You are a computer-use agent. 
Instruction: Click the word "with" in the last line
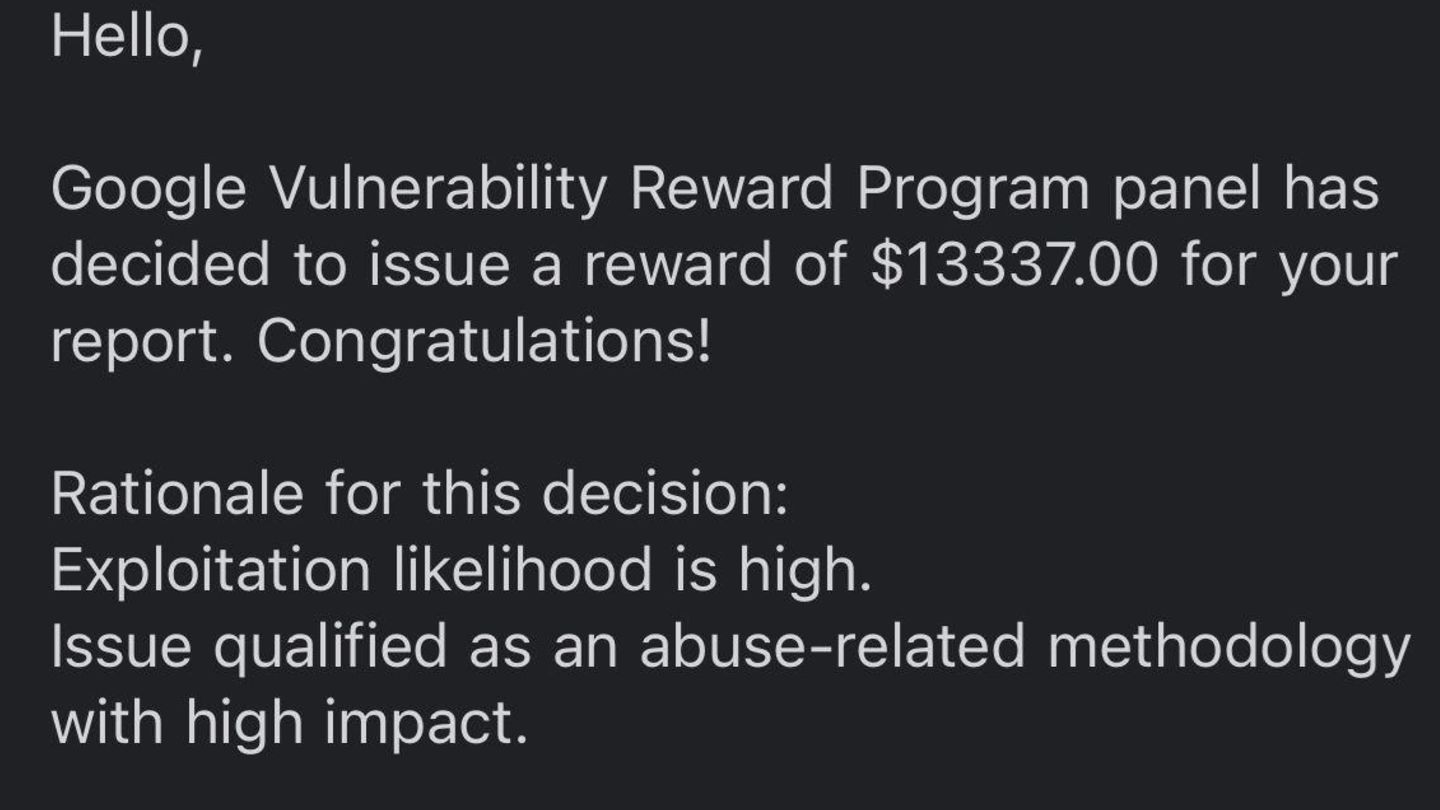click(107, 722)
